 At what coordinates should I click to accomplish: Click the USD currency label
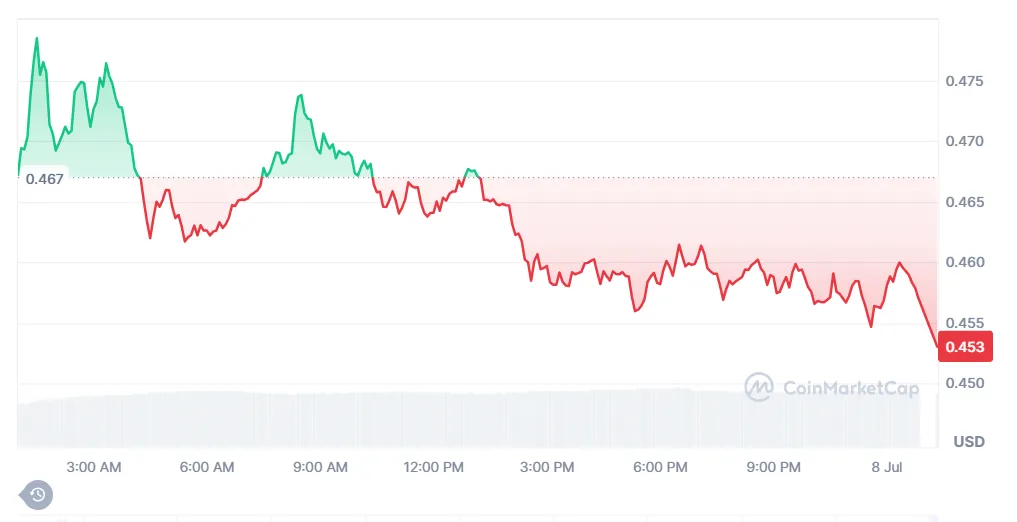pyautogui.click(x=969, y=442)
